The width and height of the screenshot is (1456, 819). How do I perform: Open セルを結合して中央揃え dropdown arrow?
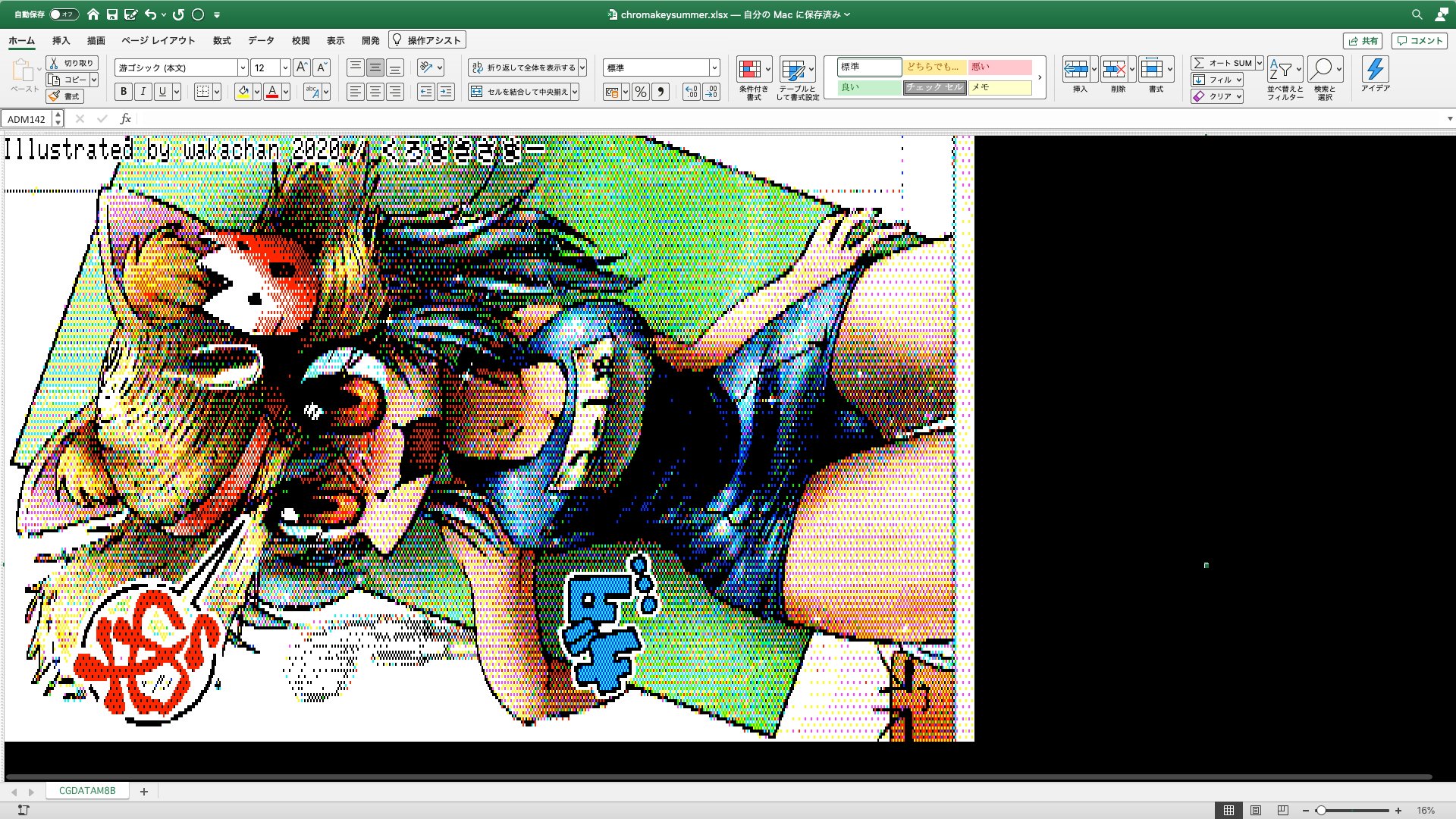click(x=575, y=92)
